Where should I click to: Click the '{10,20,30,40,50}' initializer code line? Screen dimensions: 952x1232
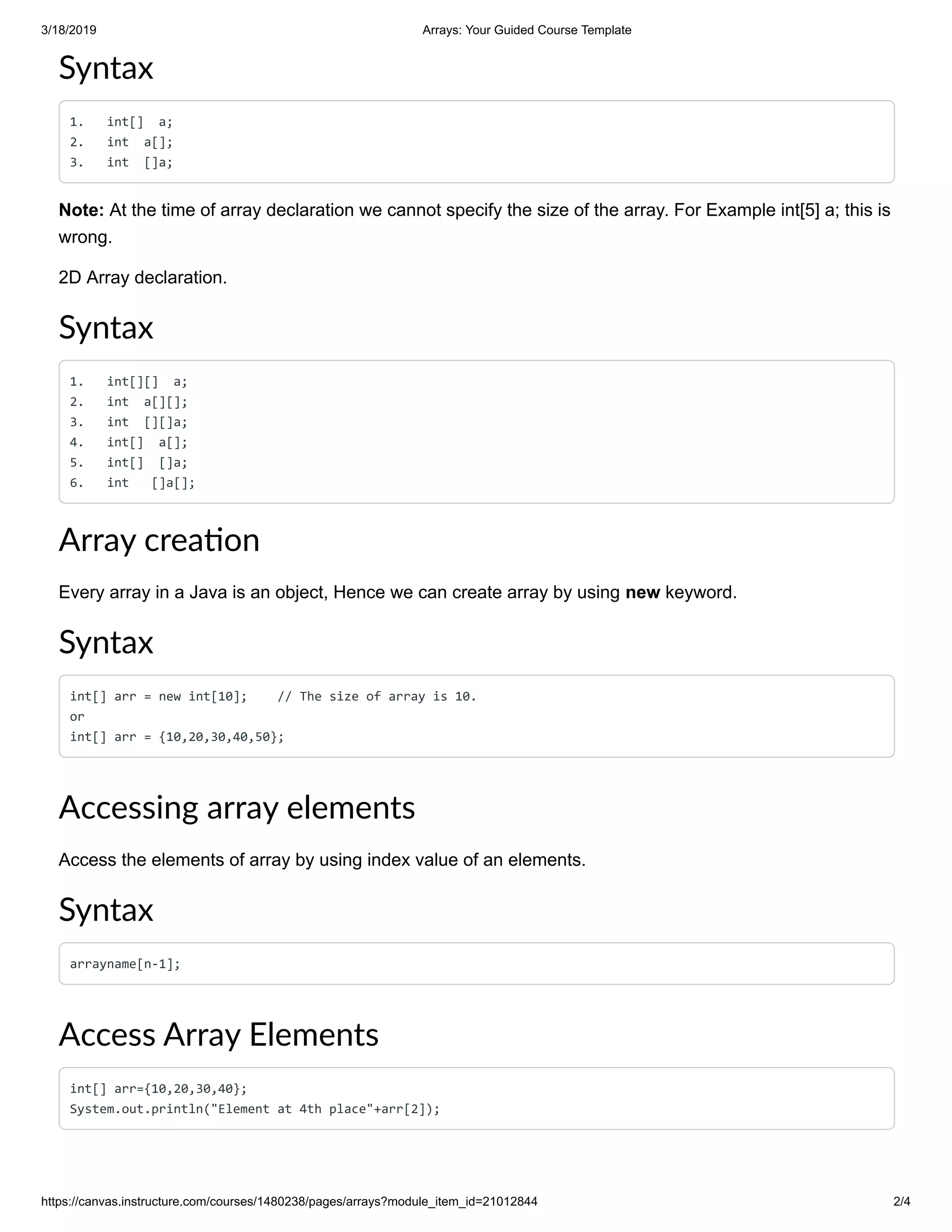click(x=177, y=737)
